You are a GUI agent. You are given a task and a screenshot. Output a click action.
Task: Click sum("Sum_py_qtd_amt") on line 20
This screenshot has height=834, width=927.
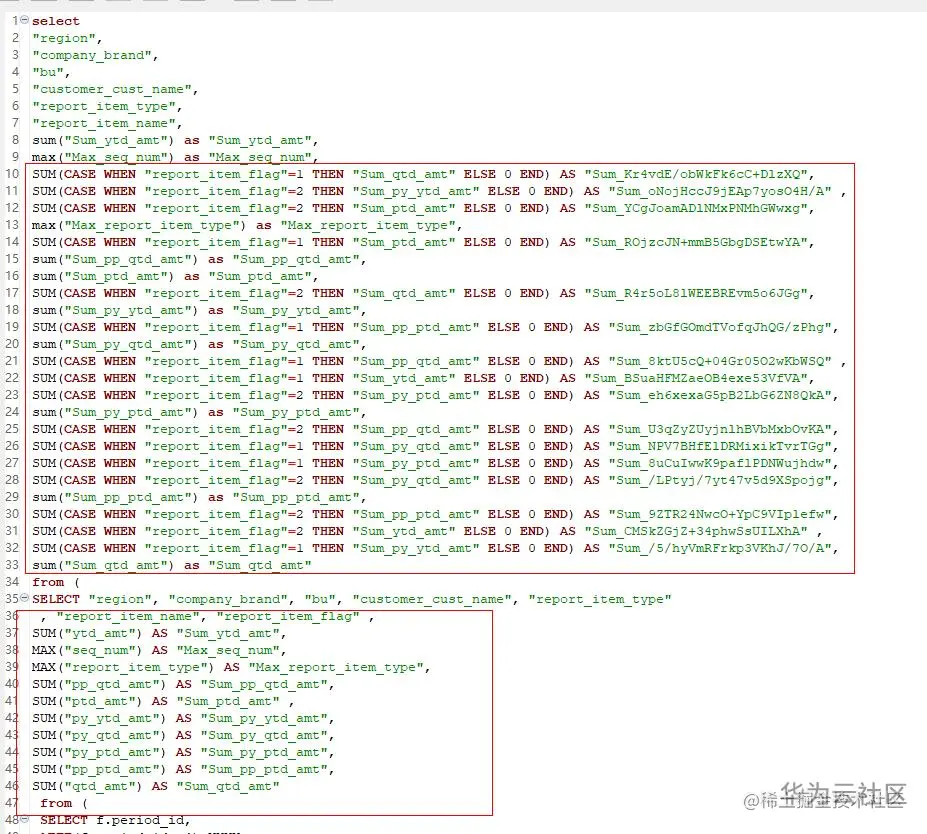(x=115, y=344)
